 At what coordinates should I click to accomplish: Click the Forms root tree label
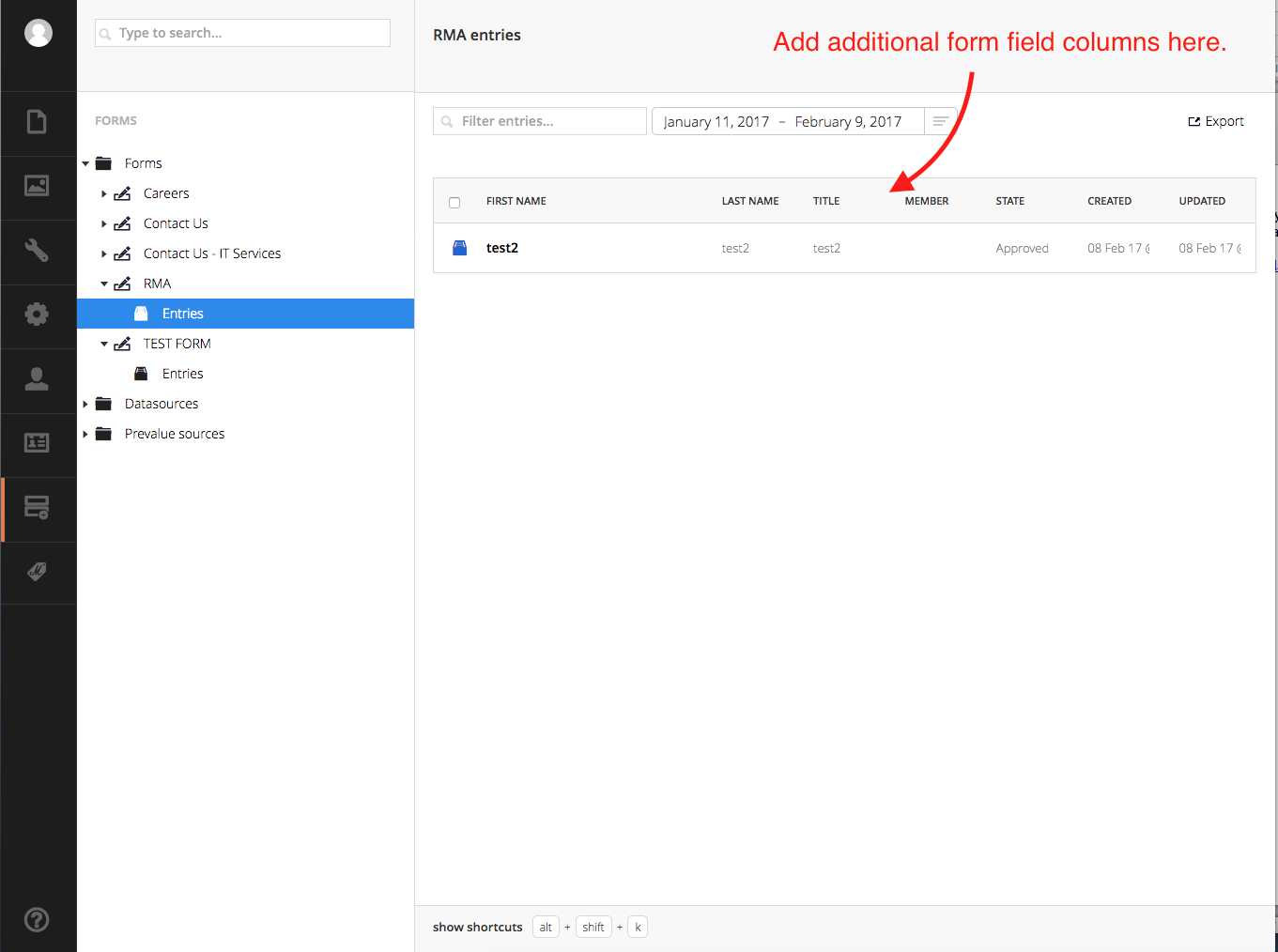143,163
